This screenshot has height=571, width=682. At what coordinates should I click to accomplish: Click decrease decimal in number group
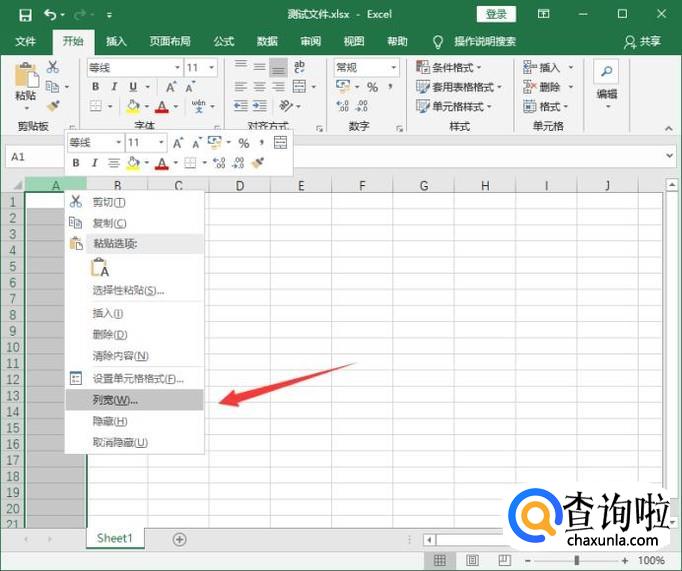click(362, 106)
